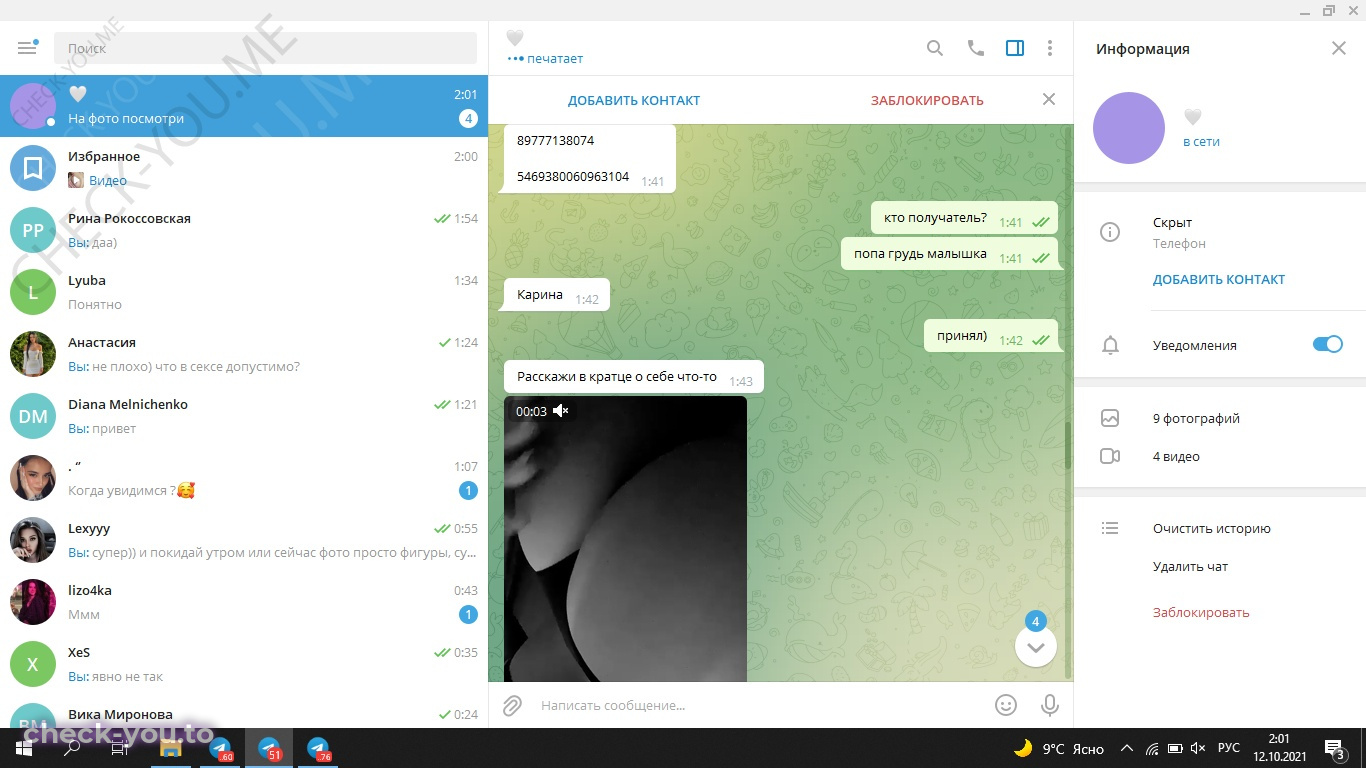The height and width of the screenshot is (768, 1366).
Task: Click the Избранное bookmark avatar
Action: [x=33, y=168]
